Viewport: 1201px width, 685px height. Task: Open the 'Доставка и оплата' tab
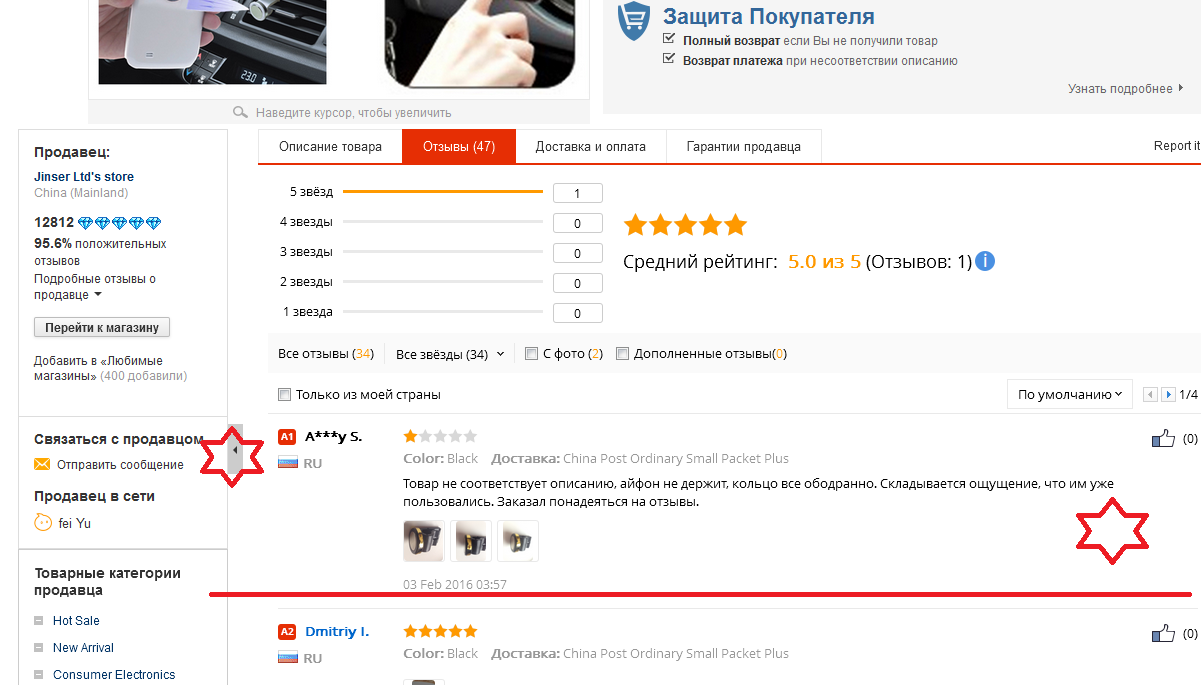tap(591, 146)
